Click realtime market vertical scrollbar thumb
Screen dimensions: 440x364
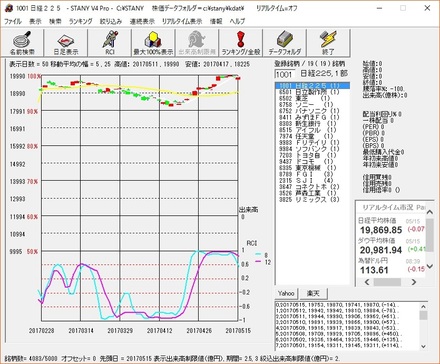click(430, 235)
